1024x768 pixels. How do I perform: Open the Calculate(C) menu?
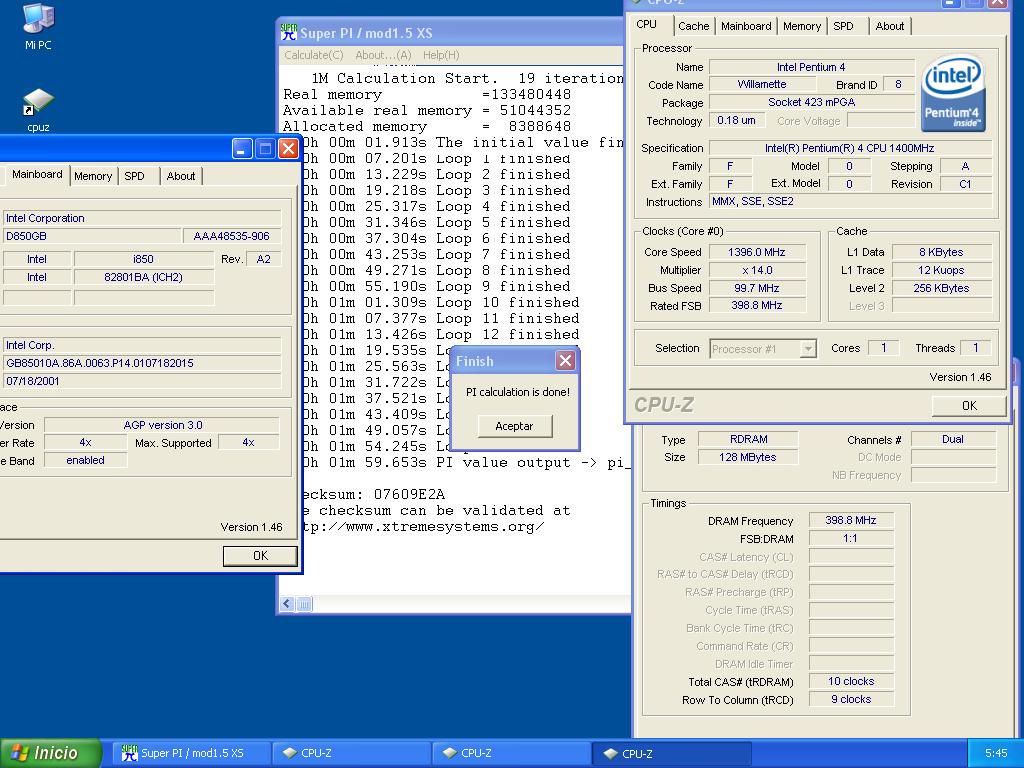pos(313,55)
